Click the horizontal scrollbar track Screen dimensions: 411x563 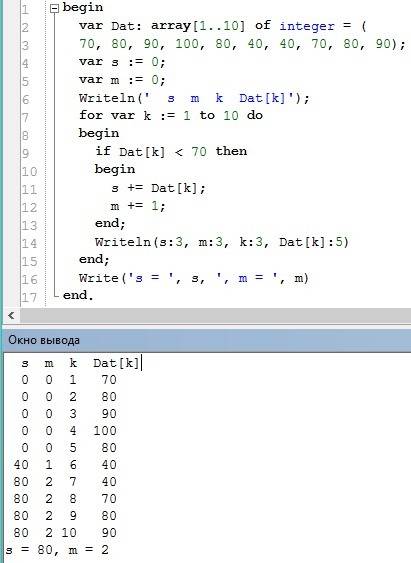pos(215,316)
